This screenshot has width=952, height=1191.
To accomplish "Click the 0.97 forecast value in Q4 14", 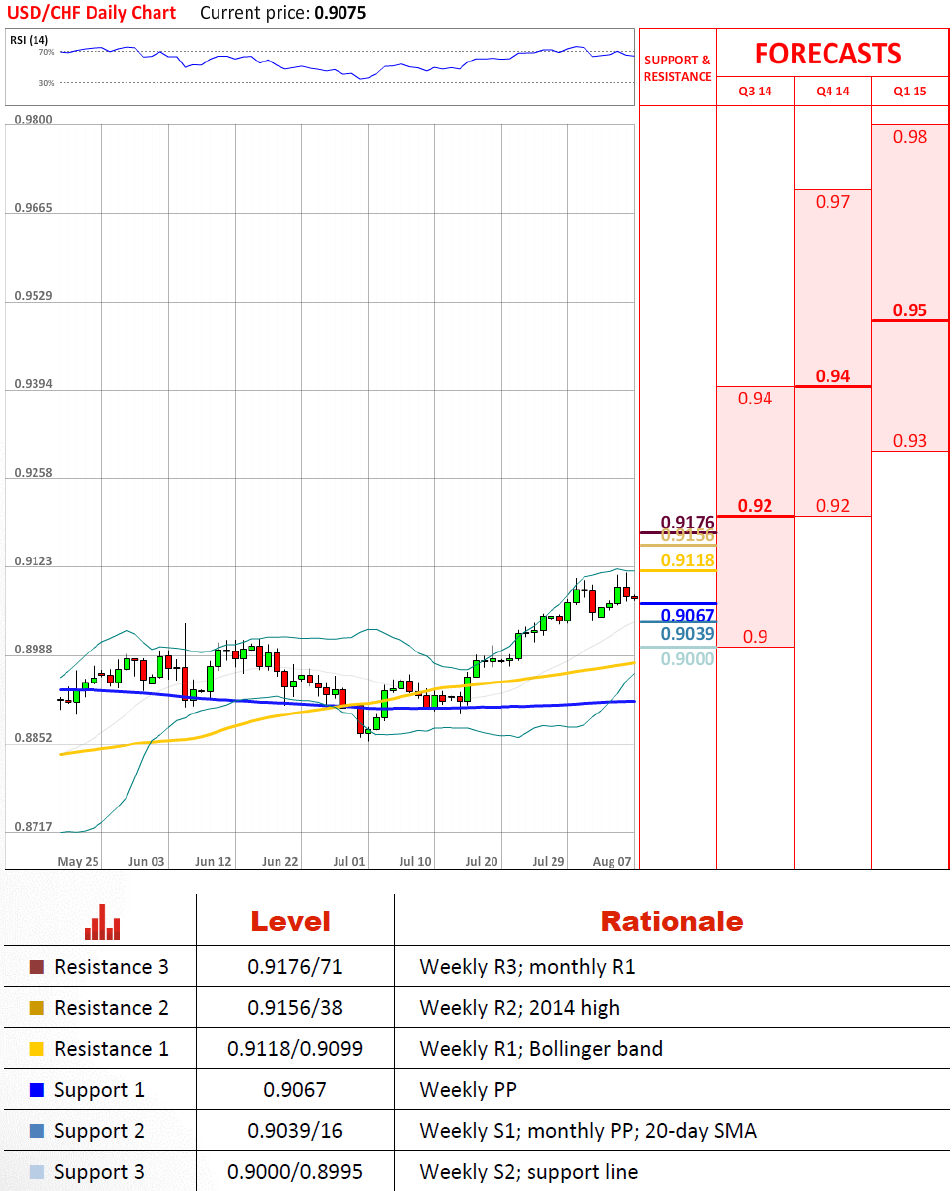I will coord(832,202).
